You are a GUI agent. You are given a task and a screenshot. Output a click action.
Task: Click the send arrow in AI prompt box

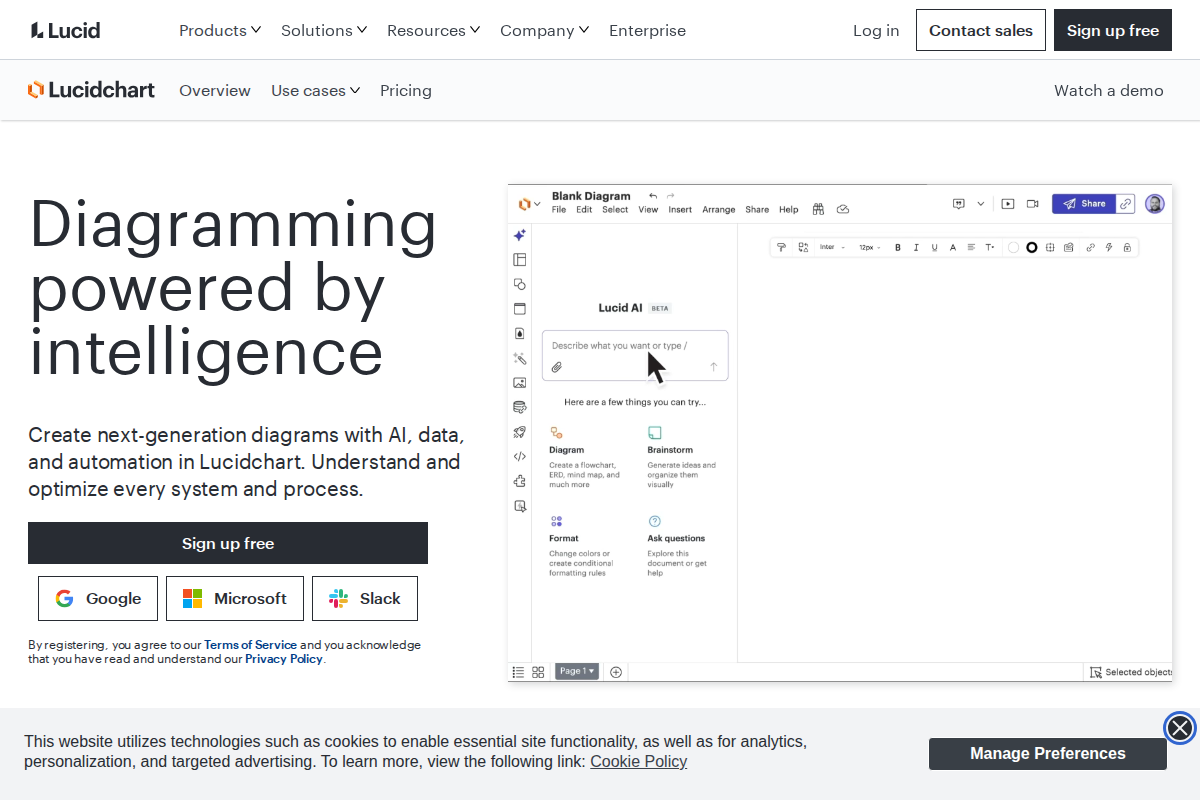(x=713, y=367)
